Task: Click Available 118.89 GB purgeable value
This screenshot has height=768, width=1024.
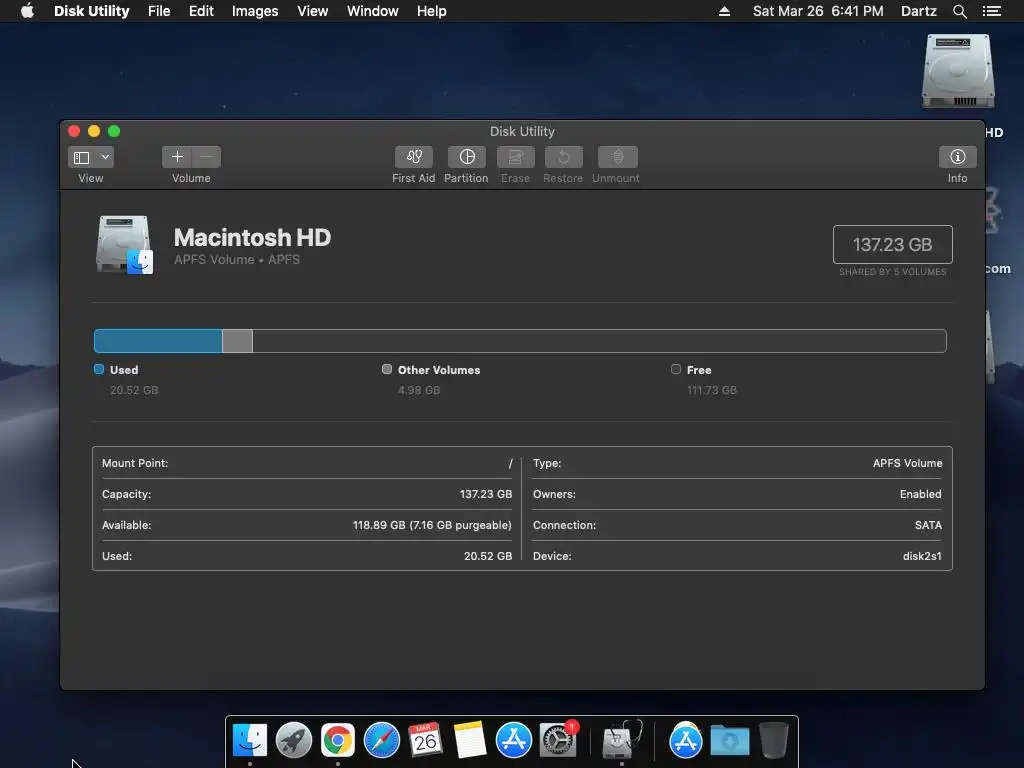Action: [432, 525]
